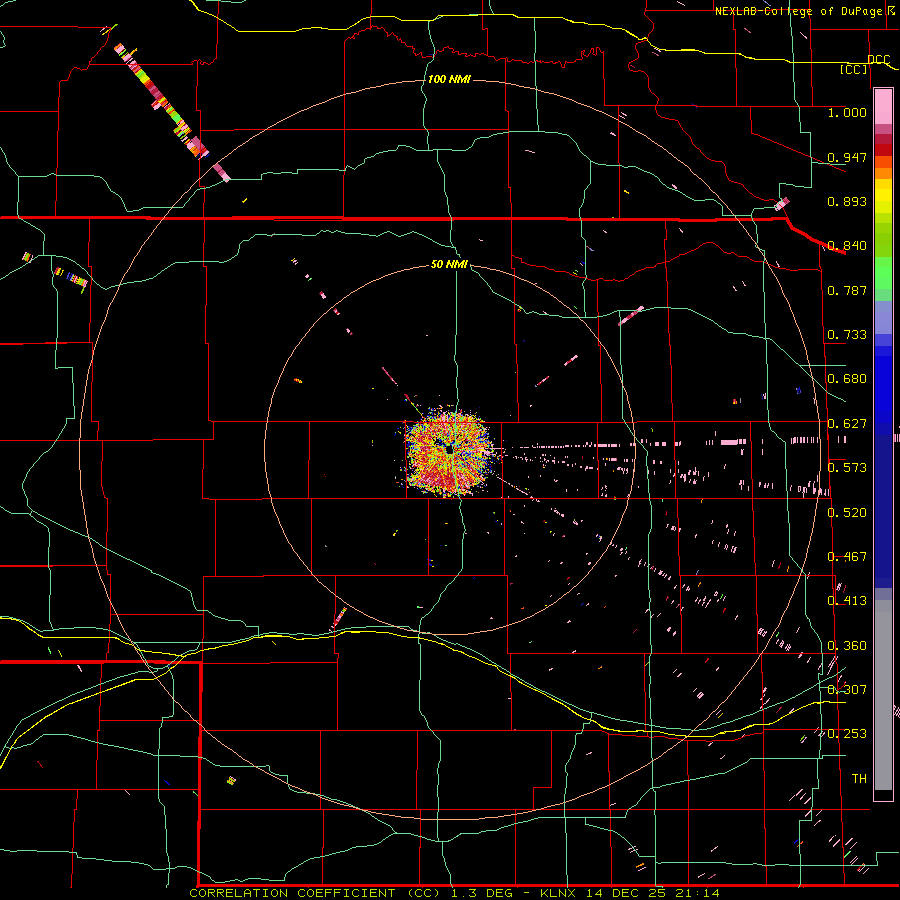Select the 0.947 scale value

pyautogui.click(x=847, y=157)
